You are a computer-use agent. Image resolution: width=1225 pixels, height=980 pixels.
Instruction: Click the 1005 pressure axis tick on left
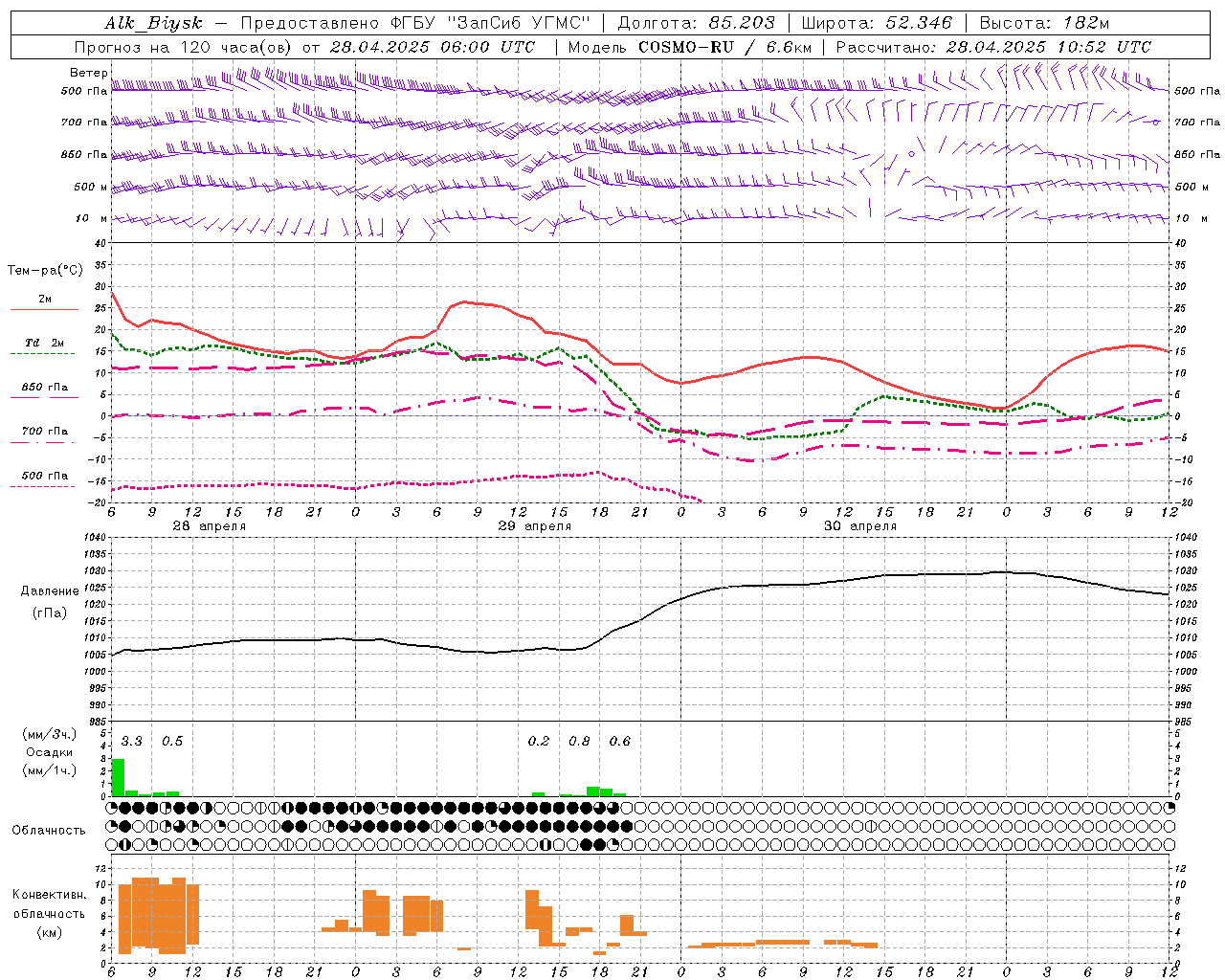pos(96,656)
